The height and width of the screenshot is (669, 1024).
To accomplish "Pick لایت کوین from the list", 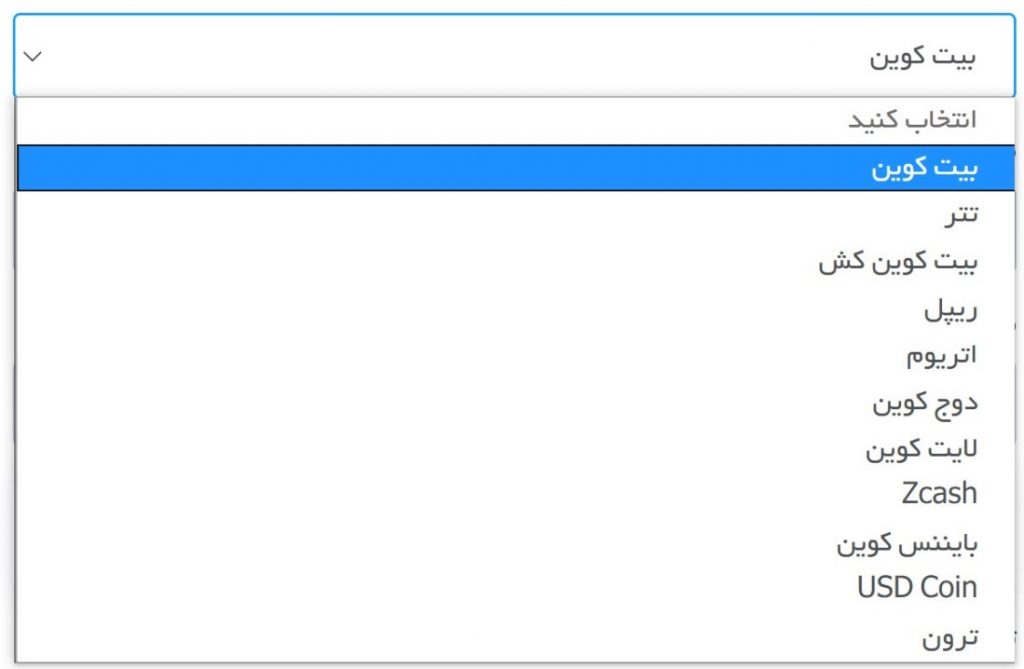I will click(x=515, y=449).
